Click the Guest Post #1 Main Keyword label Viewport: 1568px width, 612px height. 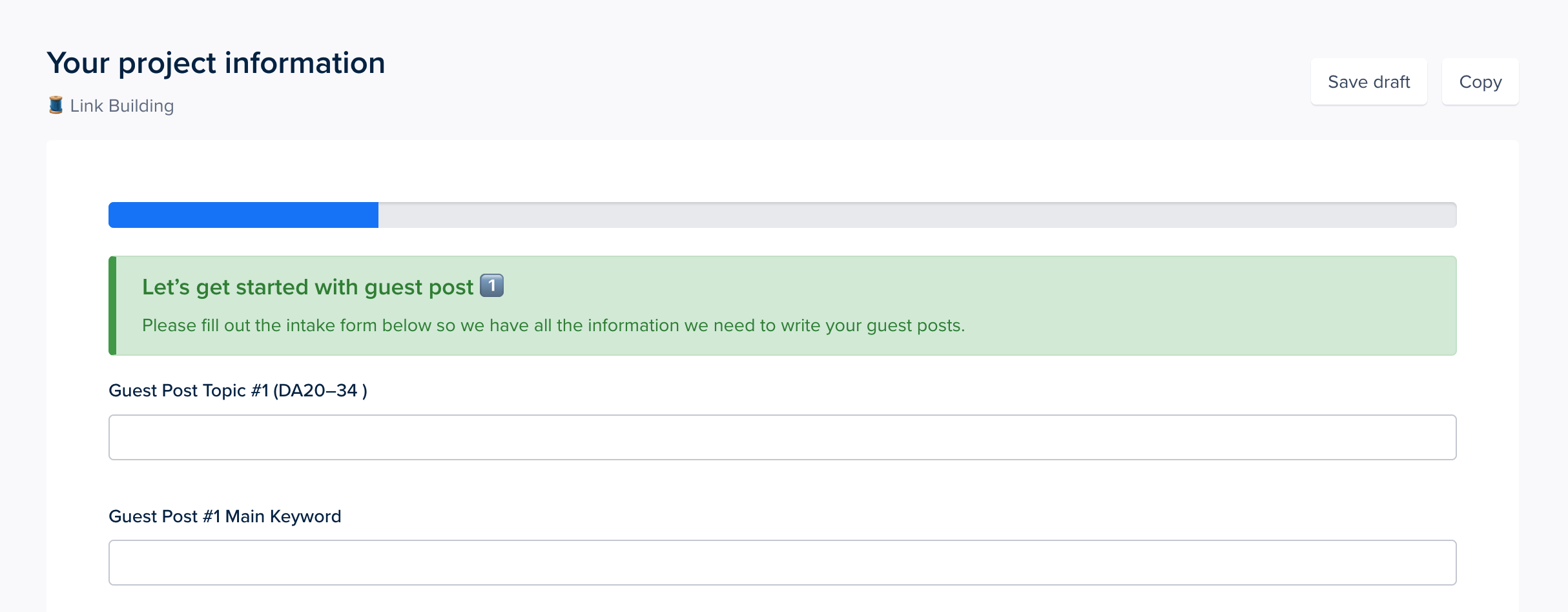[225, 516]
